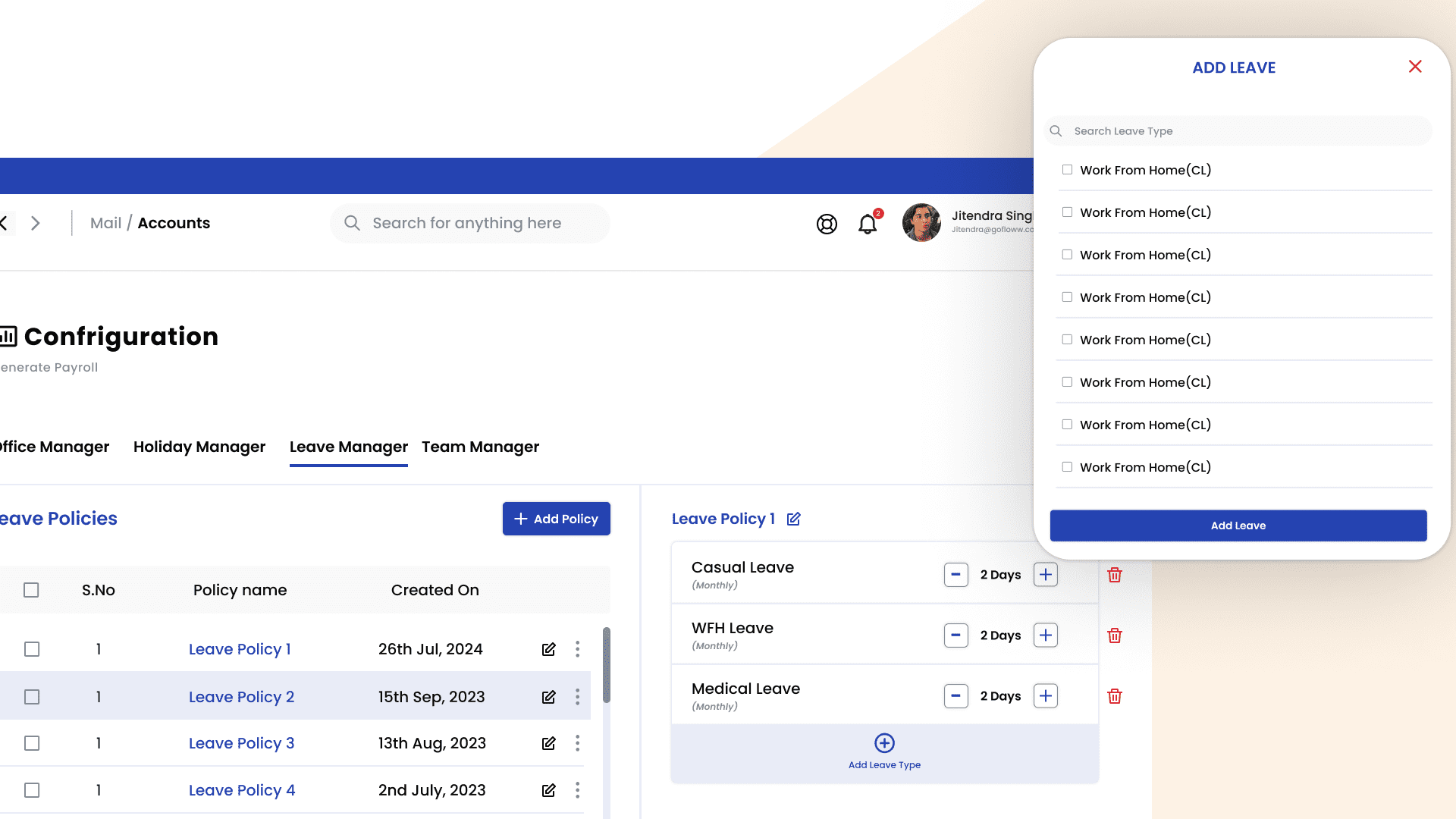
Task: Click the three-dot menu for Leave Policy 2
Action: pos(577,696)
